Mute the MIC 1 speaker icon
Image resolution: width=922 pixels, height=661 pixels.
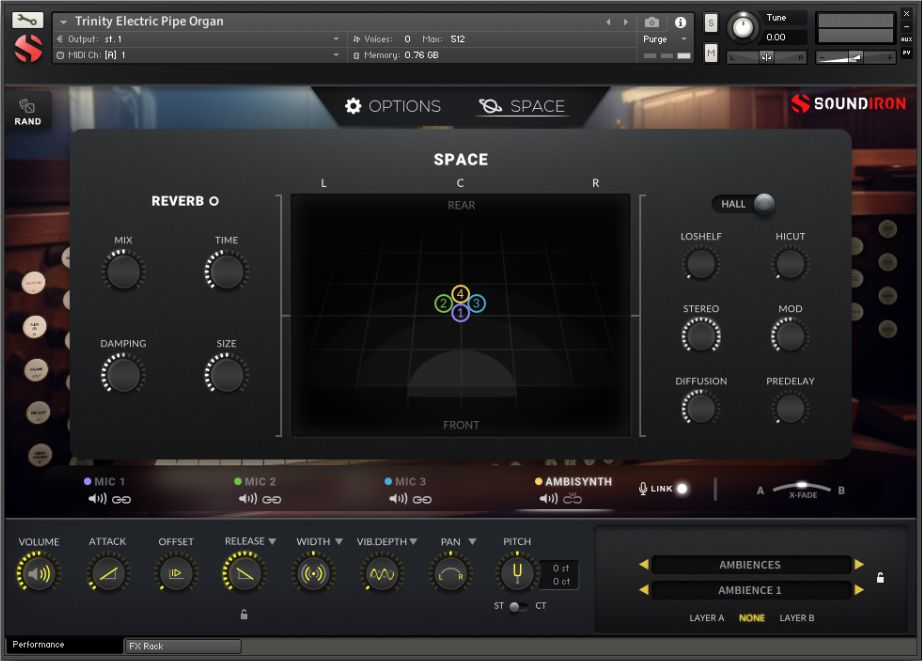pyautogui.click(x=97, y=499)
